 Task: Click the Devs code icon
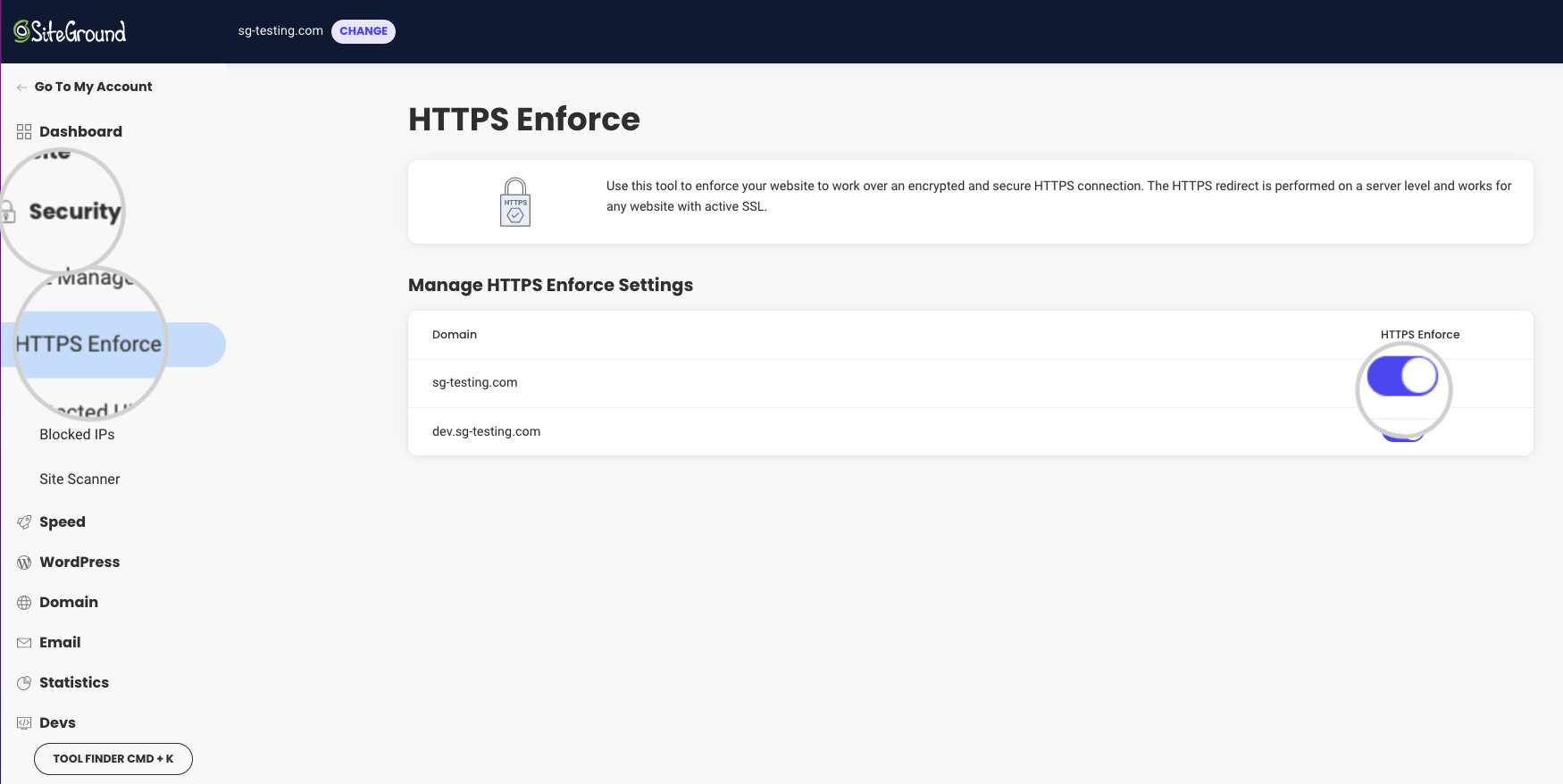click(x=24, y=723)
